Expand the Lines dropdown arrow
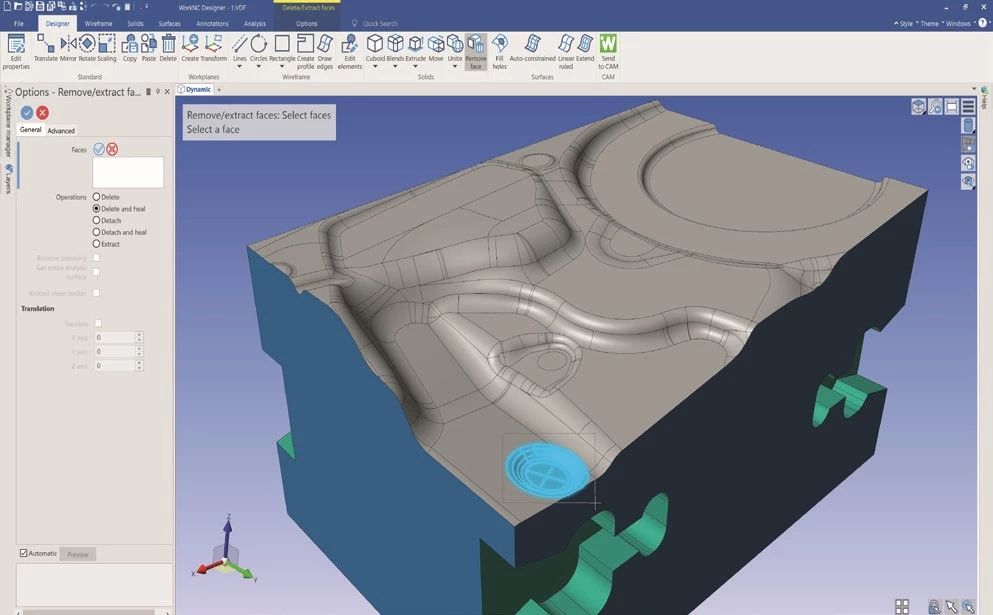The width and height of the screenshot is (993, 615). [239, 67]
